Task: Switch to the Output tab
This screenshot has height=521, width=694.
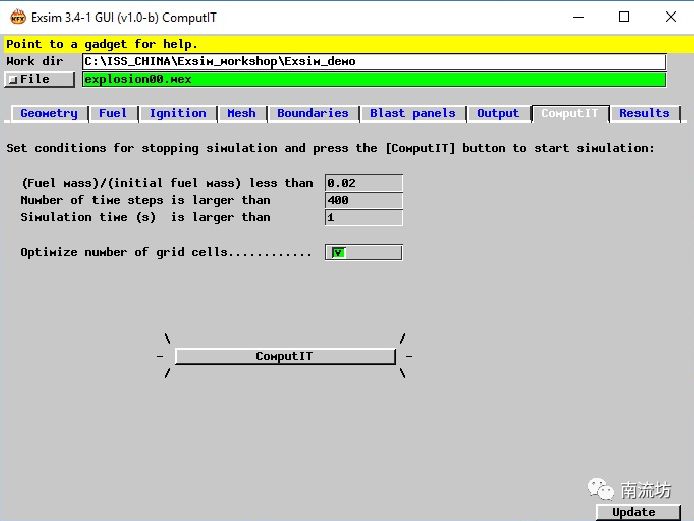Action: click(498, 113)
